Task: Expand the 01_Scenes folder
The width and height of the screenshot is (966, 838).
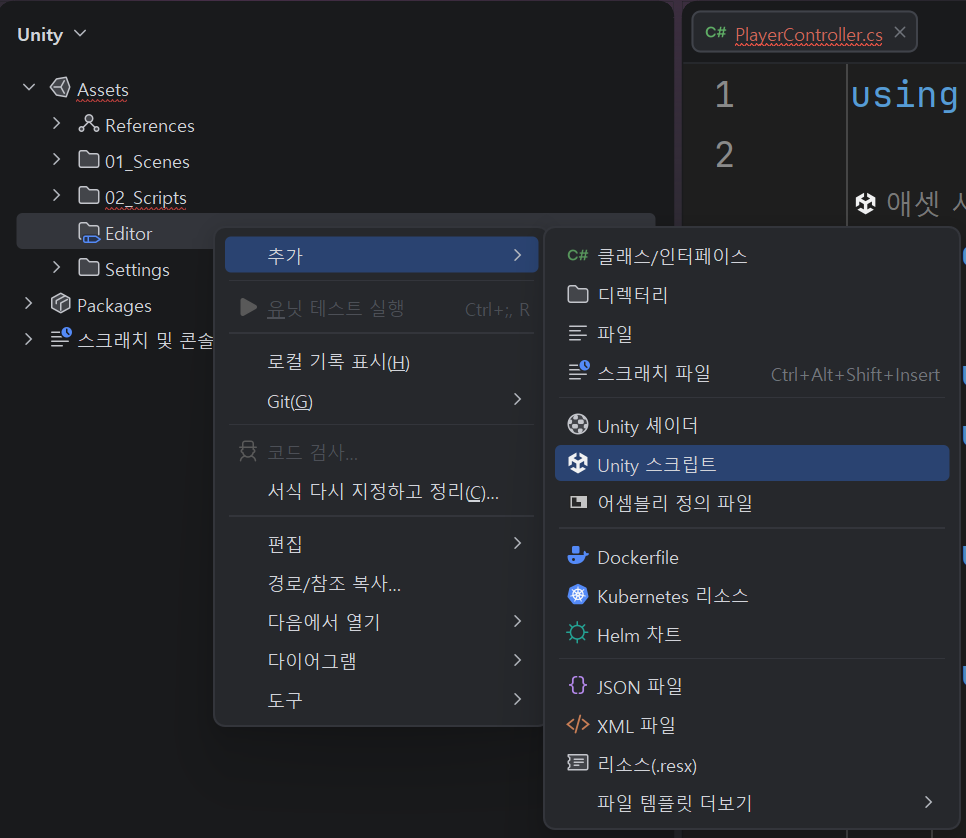Action: point(57,160)
